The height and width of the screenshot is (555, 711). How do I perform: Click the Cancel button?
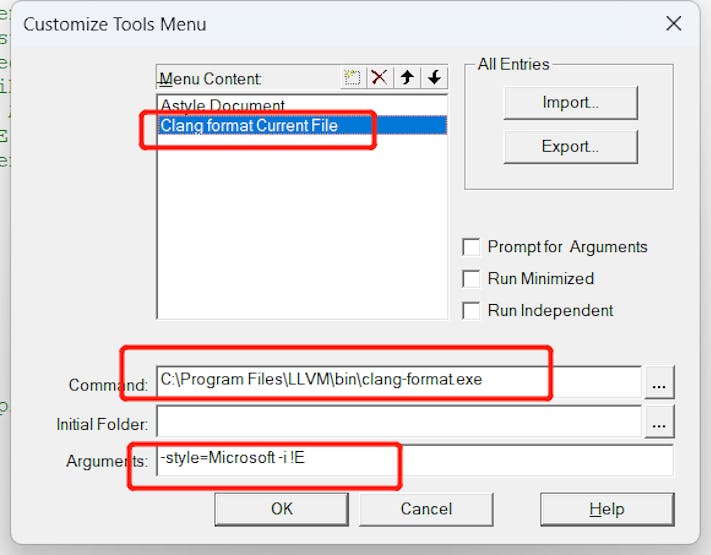426,509
